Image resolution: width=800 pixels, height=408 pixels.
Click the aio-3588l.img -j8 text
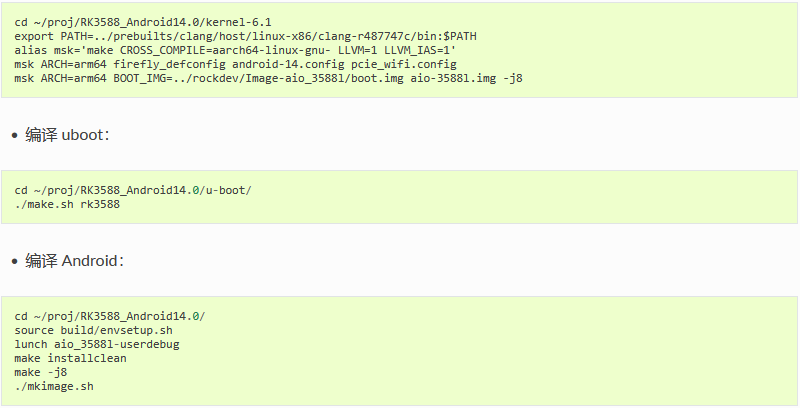click(466, 79)
